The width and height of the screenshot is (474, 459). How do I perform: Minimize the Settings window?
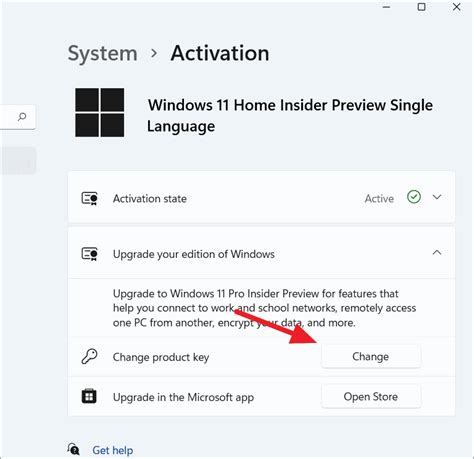click(386, 7)
